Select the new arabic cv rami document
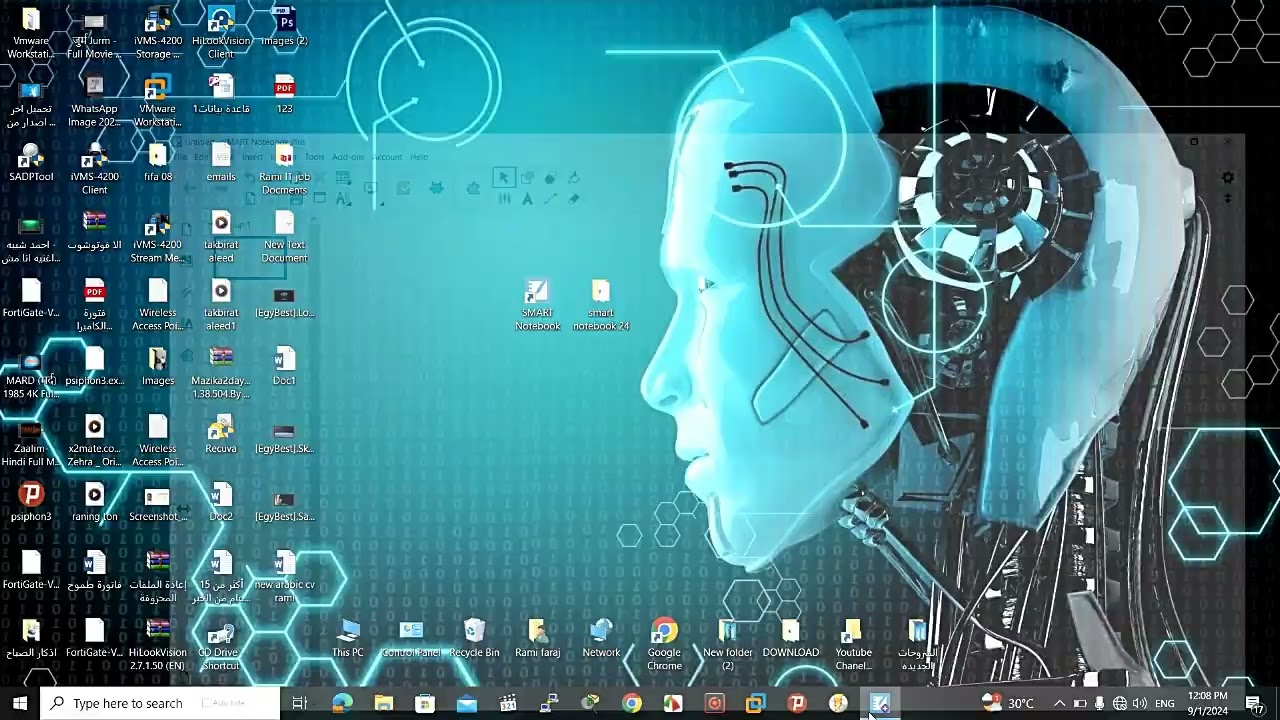Screen dimensions: 1280x720 tap(285, 577)
